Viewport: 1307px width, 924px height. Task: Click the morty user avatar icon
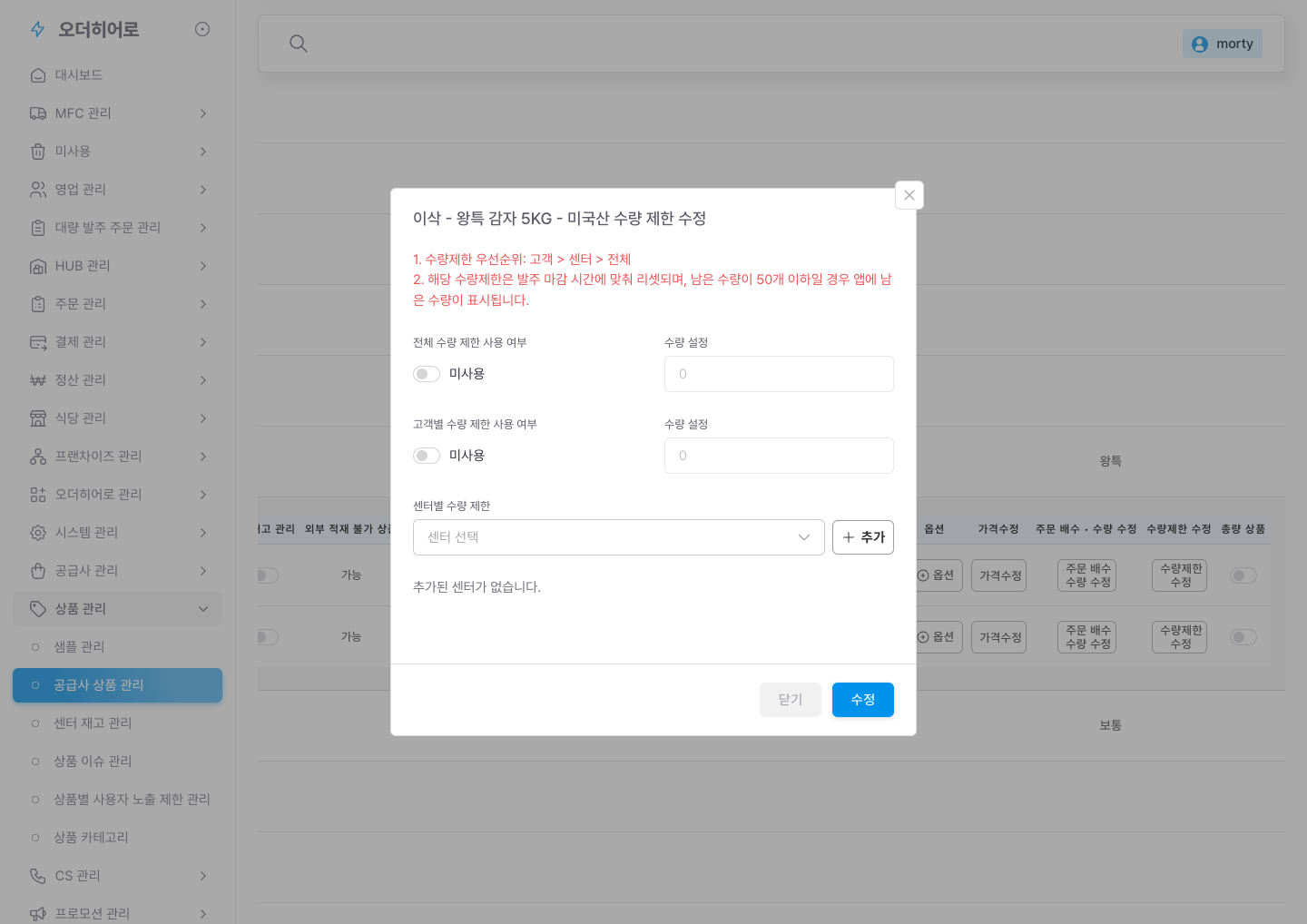[x=1200, y=44]
